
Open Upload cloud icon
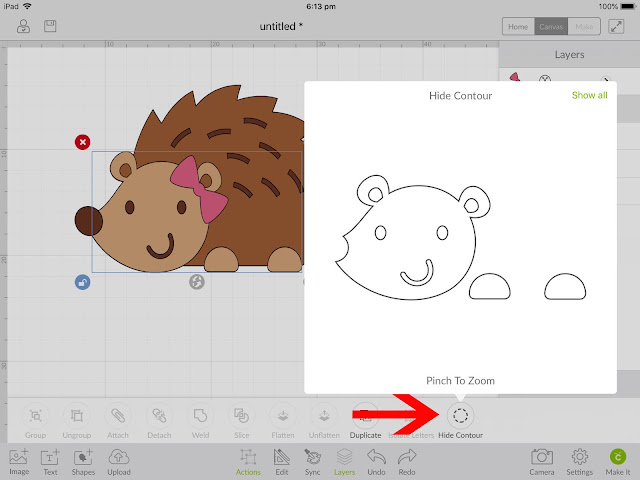(x=119, y=461)
